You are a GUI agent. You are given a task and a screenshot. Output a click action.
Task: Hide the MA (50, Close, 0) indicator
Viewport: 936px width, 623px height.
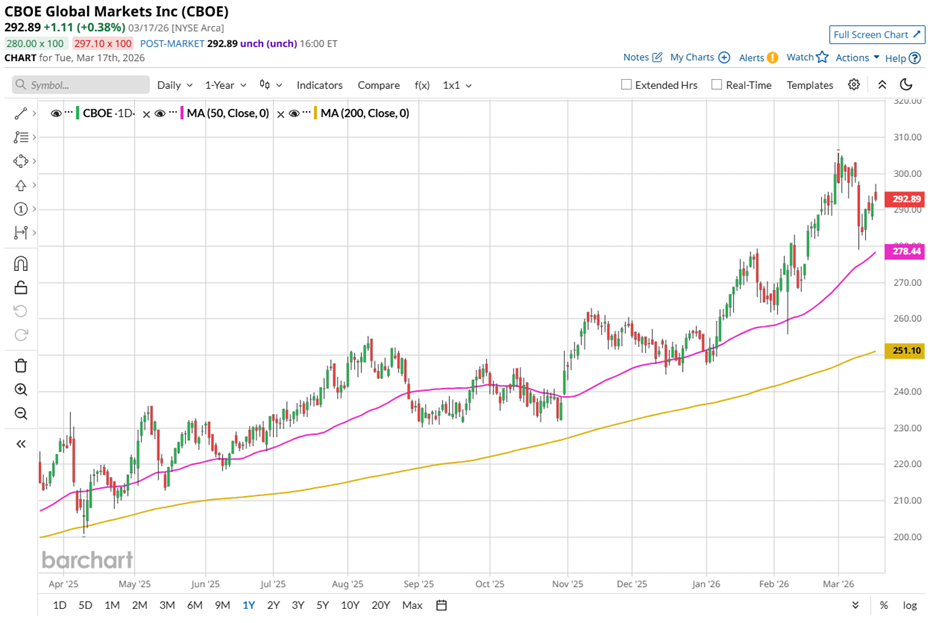[x=160, y=114]
